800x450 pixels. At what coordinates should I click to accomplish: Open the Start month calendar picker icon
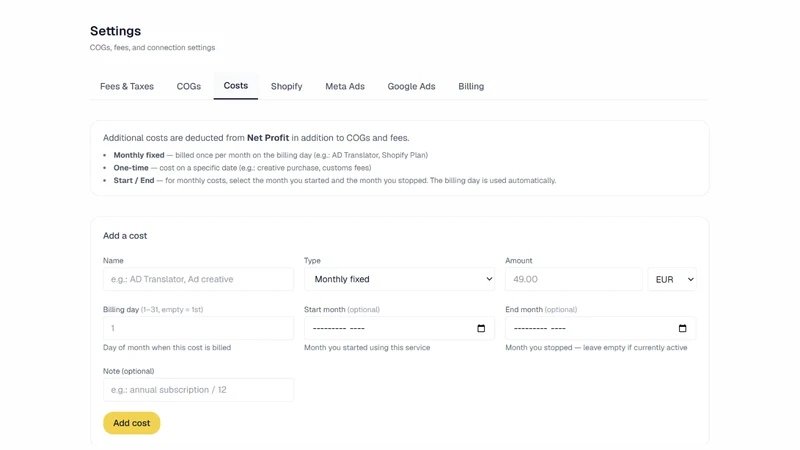point(481,328)
